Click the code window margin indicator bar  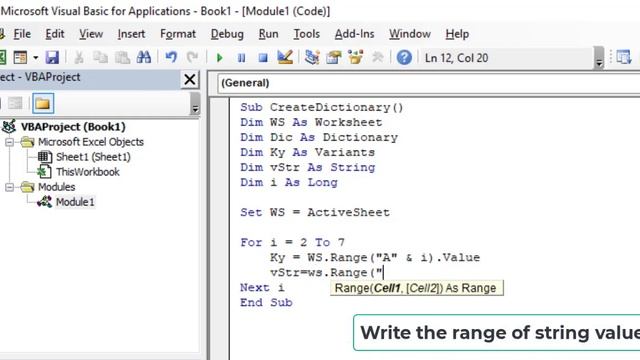pos(220,229)
